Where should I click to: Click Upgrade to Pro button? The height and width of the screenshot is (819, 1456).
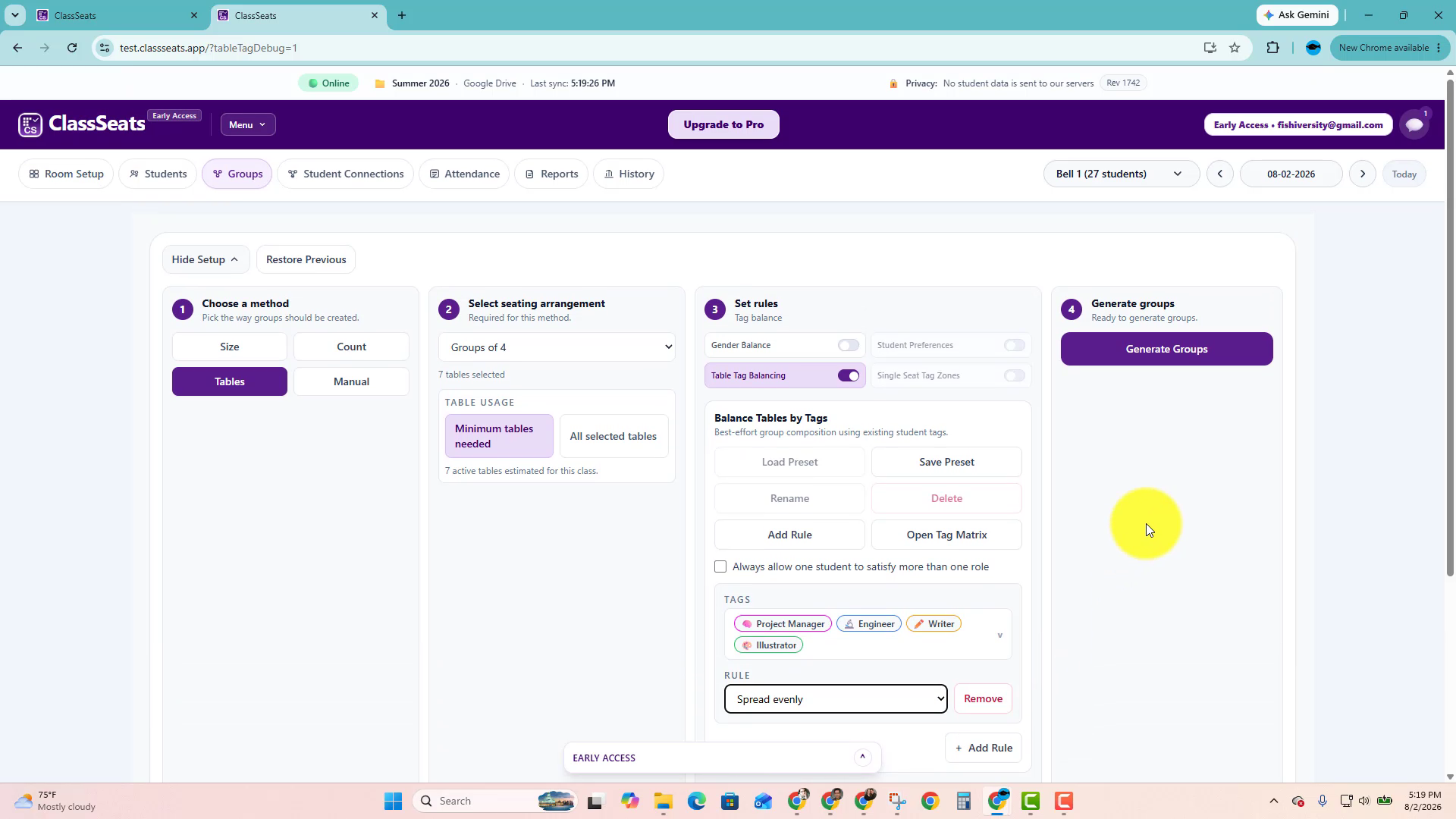[x=723, y=124]
